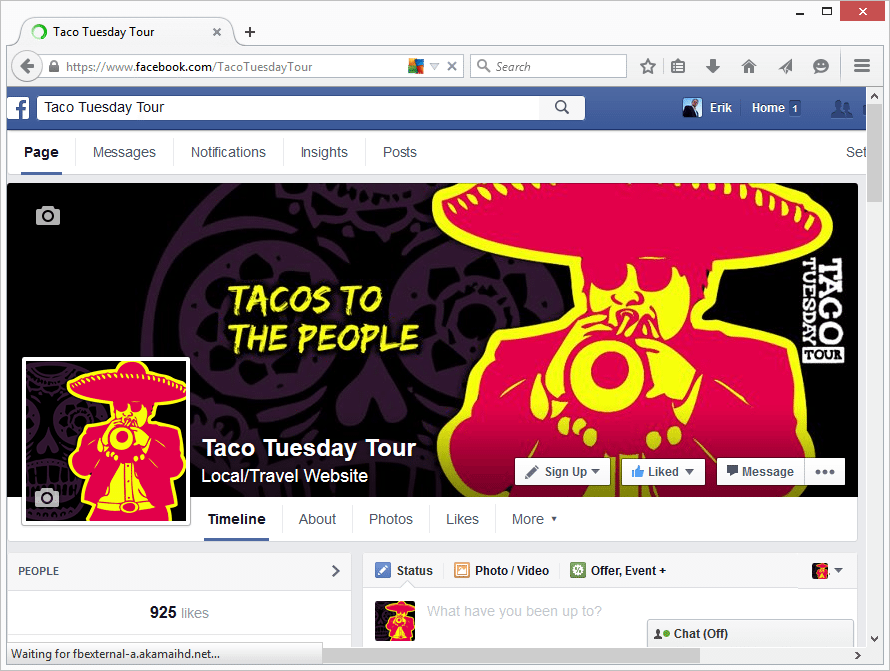890x671 pixels.
Task: Select Photo / Video post option
Action: pos(502,571)
